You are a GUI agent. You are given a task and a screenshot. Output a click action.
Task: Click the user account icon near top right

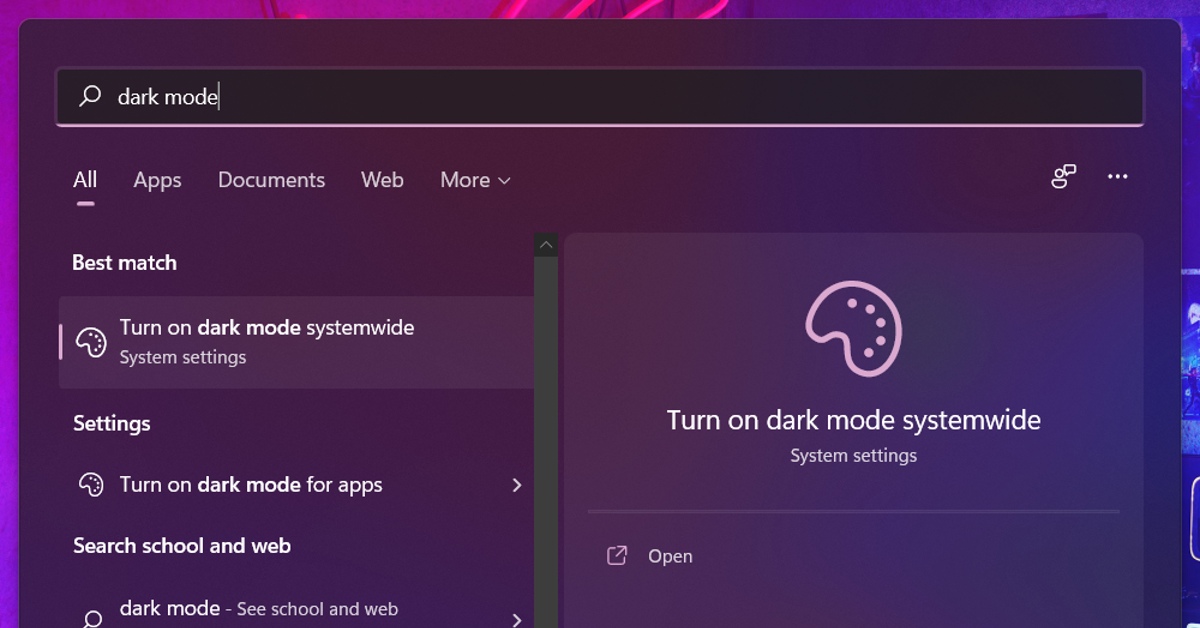point(1063,175)
